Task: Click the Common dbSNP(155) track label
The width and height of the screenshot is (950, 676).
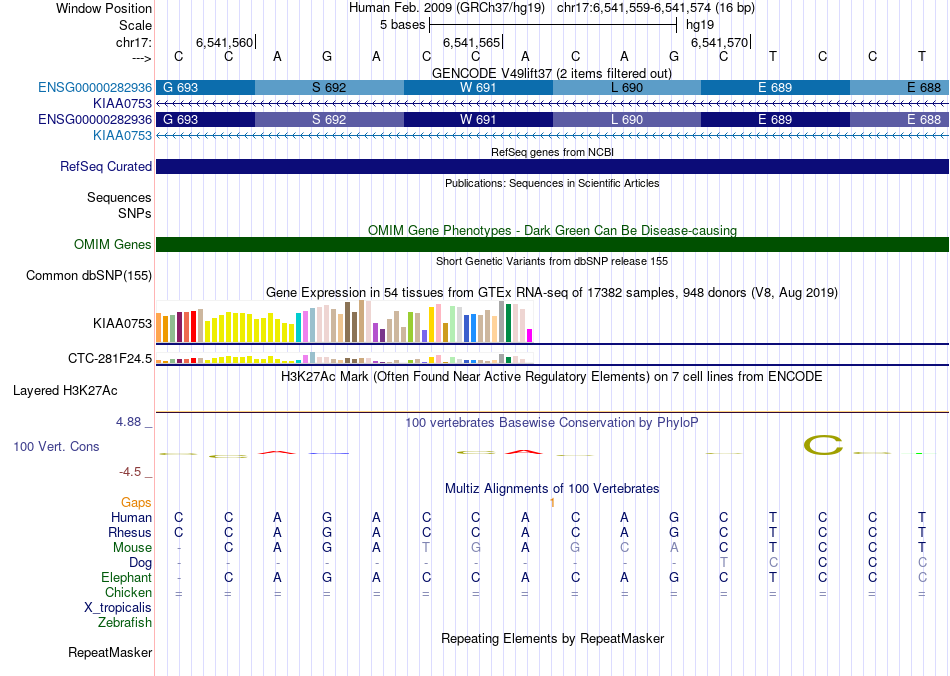Action: click(89, 276)
